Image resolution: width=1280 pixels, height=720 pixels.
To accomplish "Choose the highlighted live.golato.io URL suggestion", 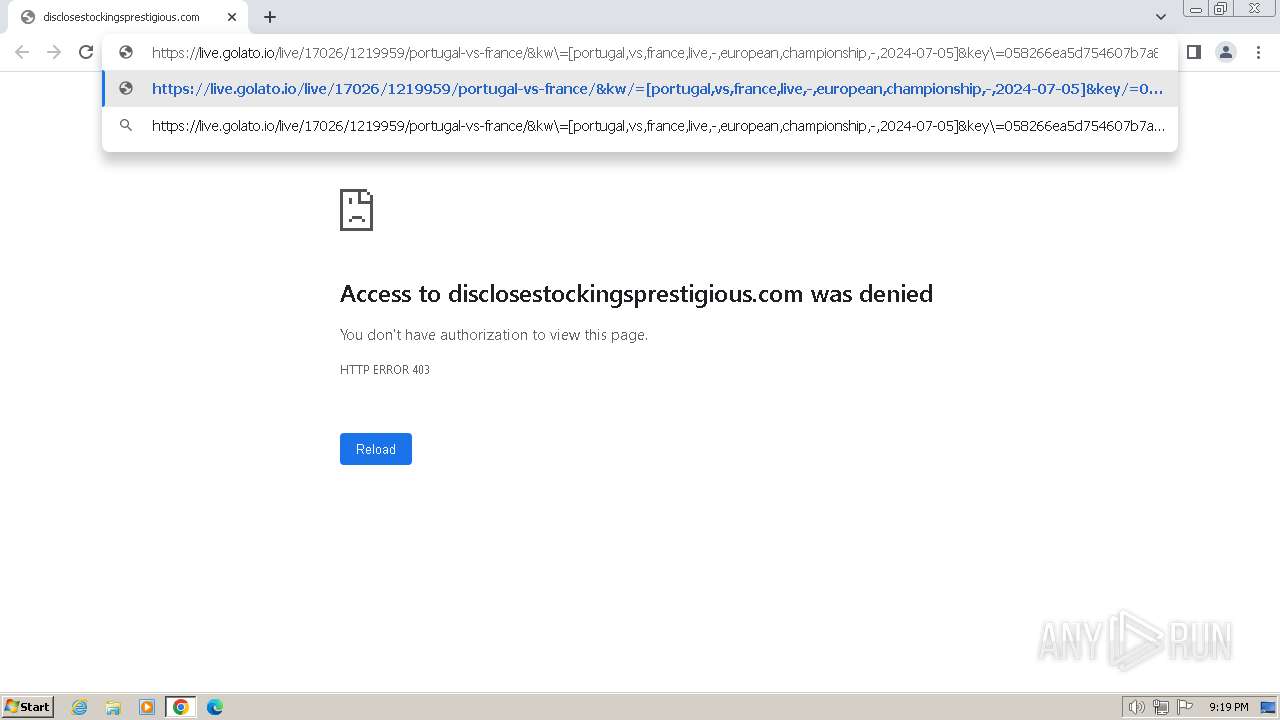I will point(640,89).
